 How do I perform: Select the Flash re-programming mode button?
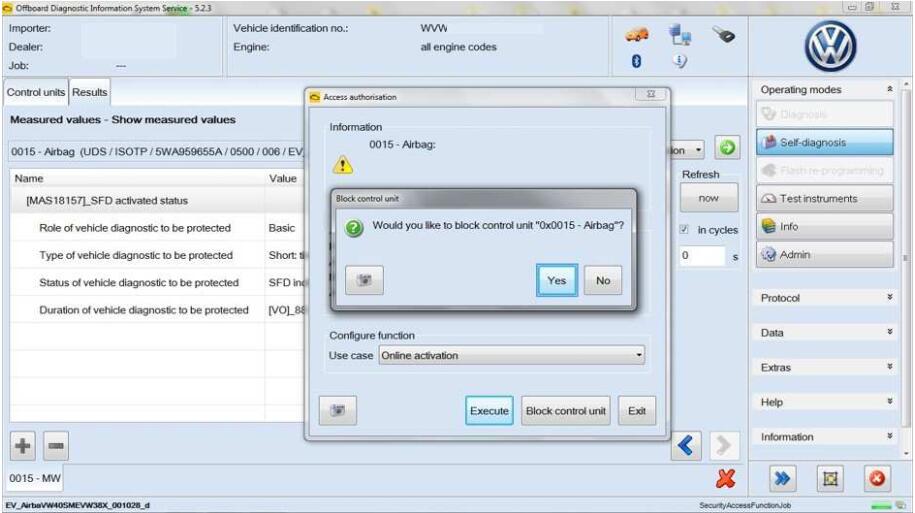click(x=825, y=170)
